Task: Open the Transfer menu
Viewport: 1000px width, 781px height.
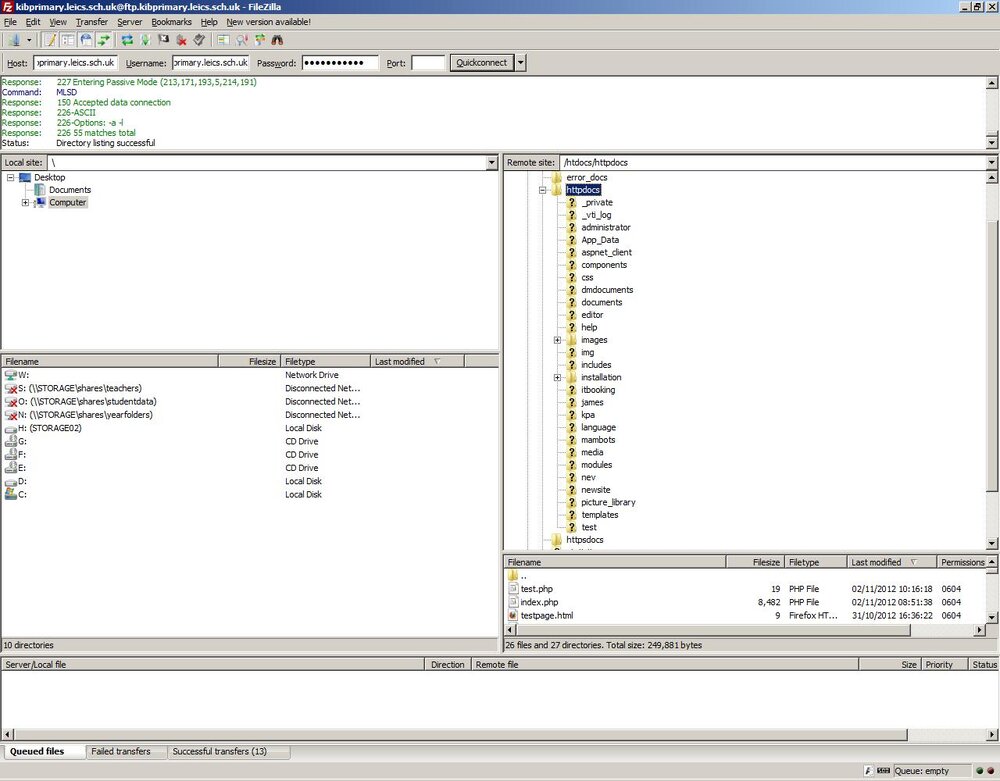Action: tap(92, 22)
